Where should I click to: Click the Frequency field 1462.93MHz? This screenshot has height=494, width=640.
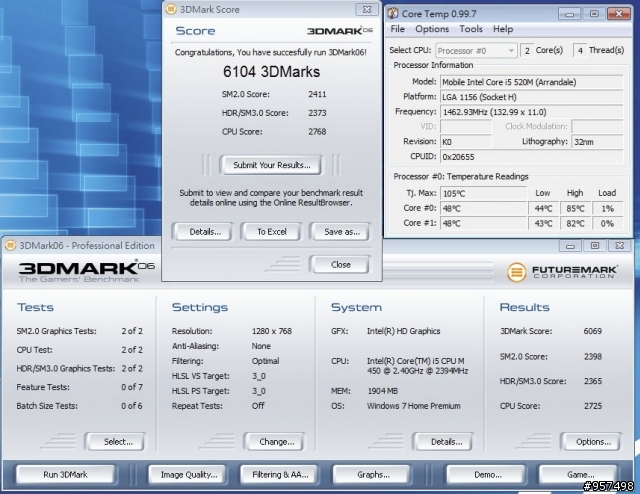coord(531,112)
